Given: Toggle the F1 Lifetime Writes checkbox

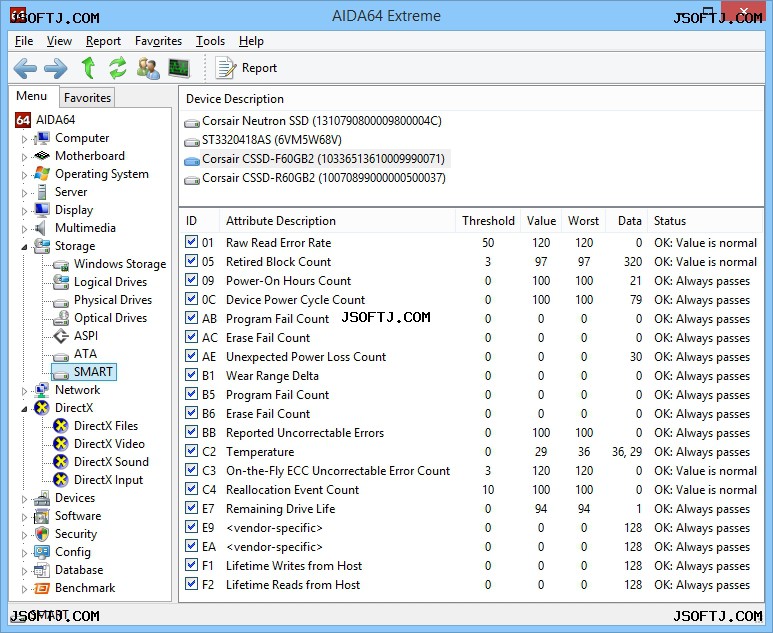Looking at the screenshot, I should click(x=191, y=565).
